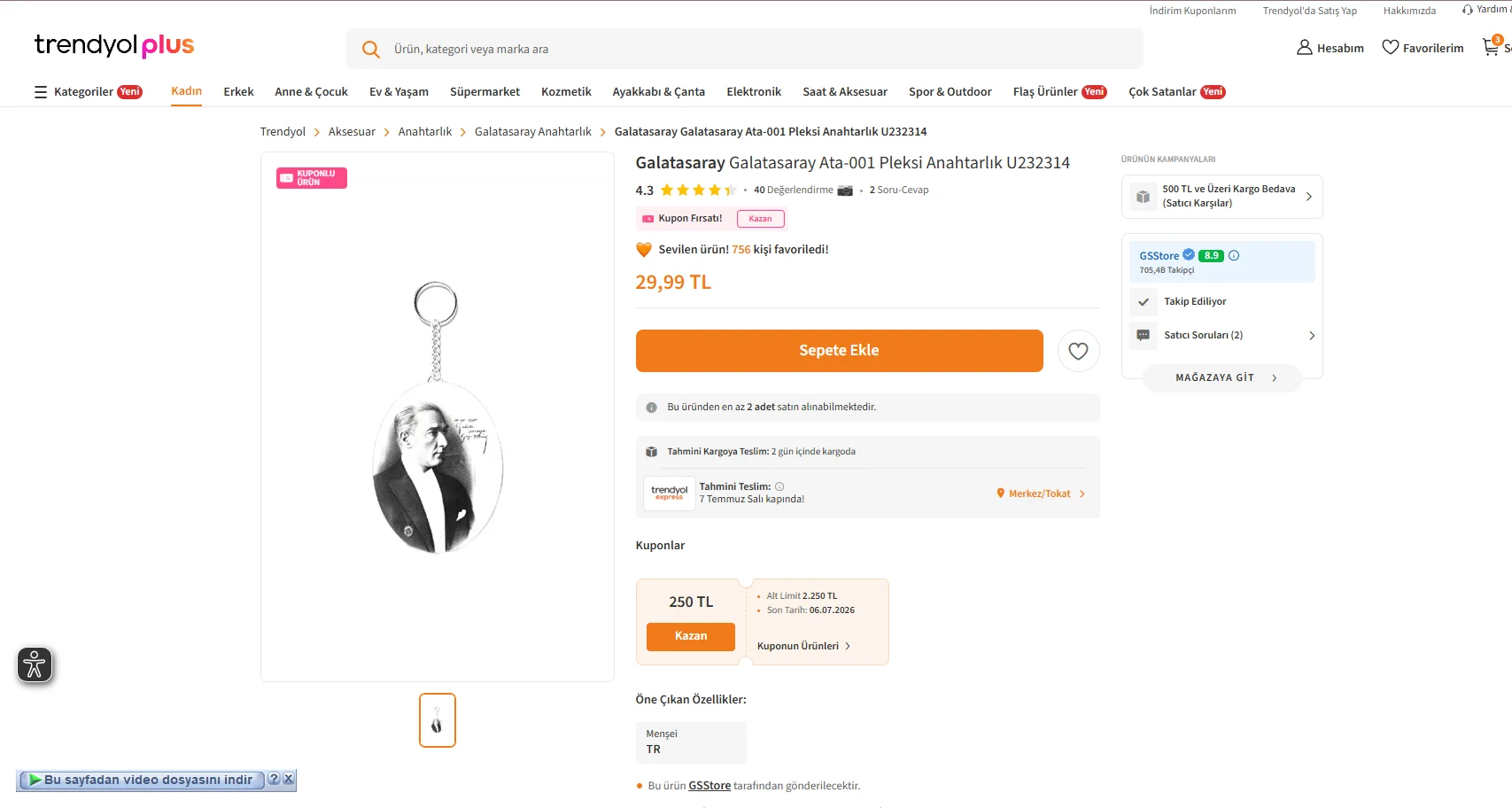Open help on video download bar
This screenshot has width=1512, height=808.
point(274,779)
